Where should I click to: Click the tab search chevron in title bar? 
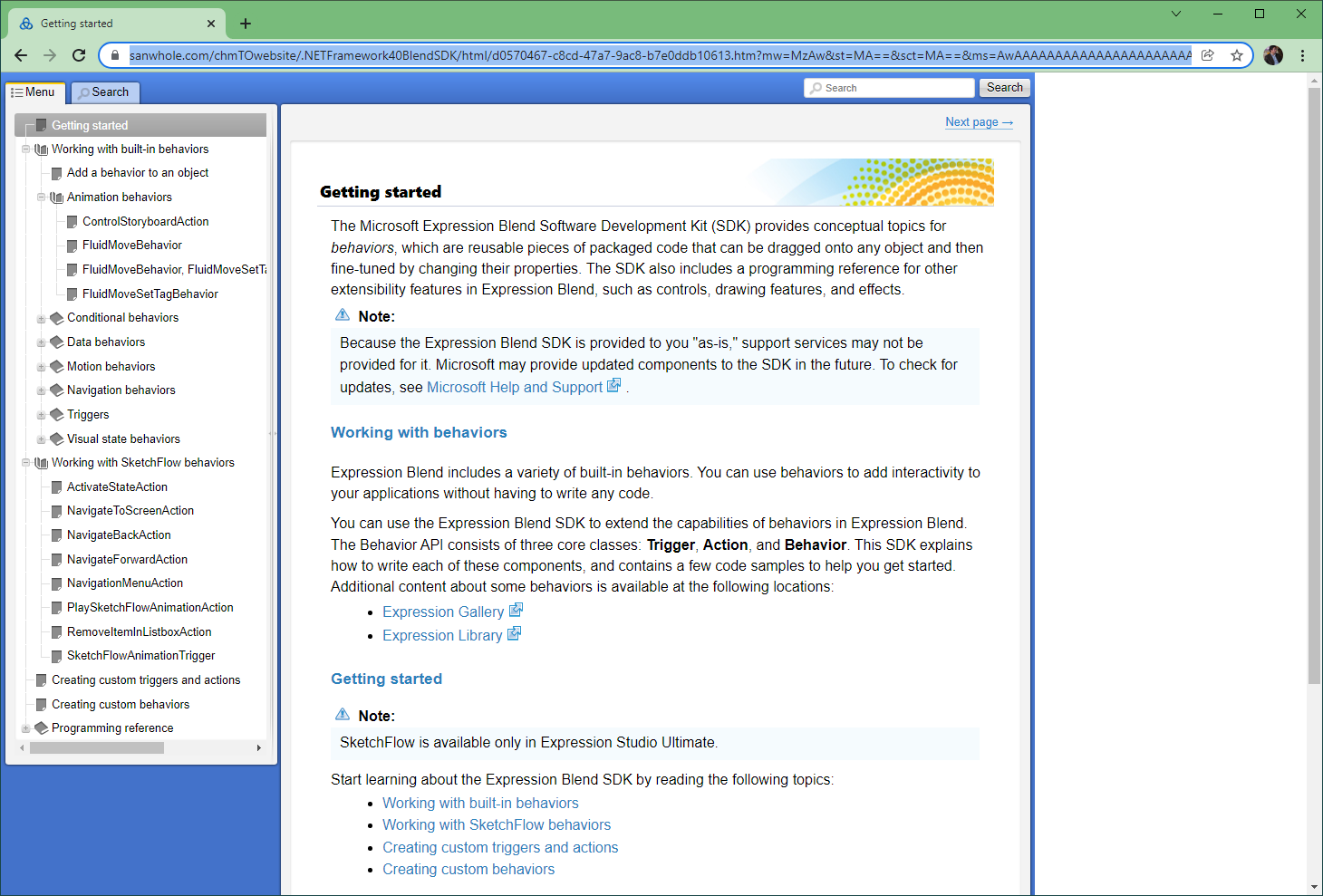coord(1176,14)
